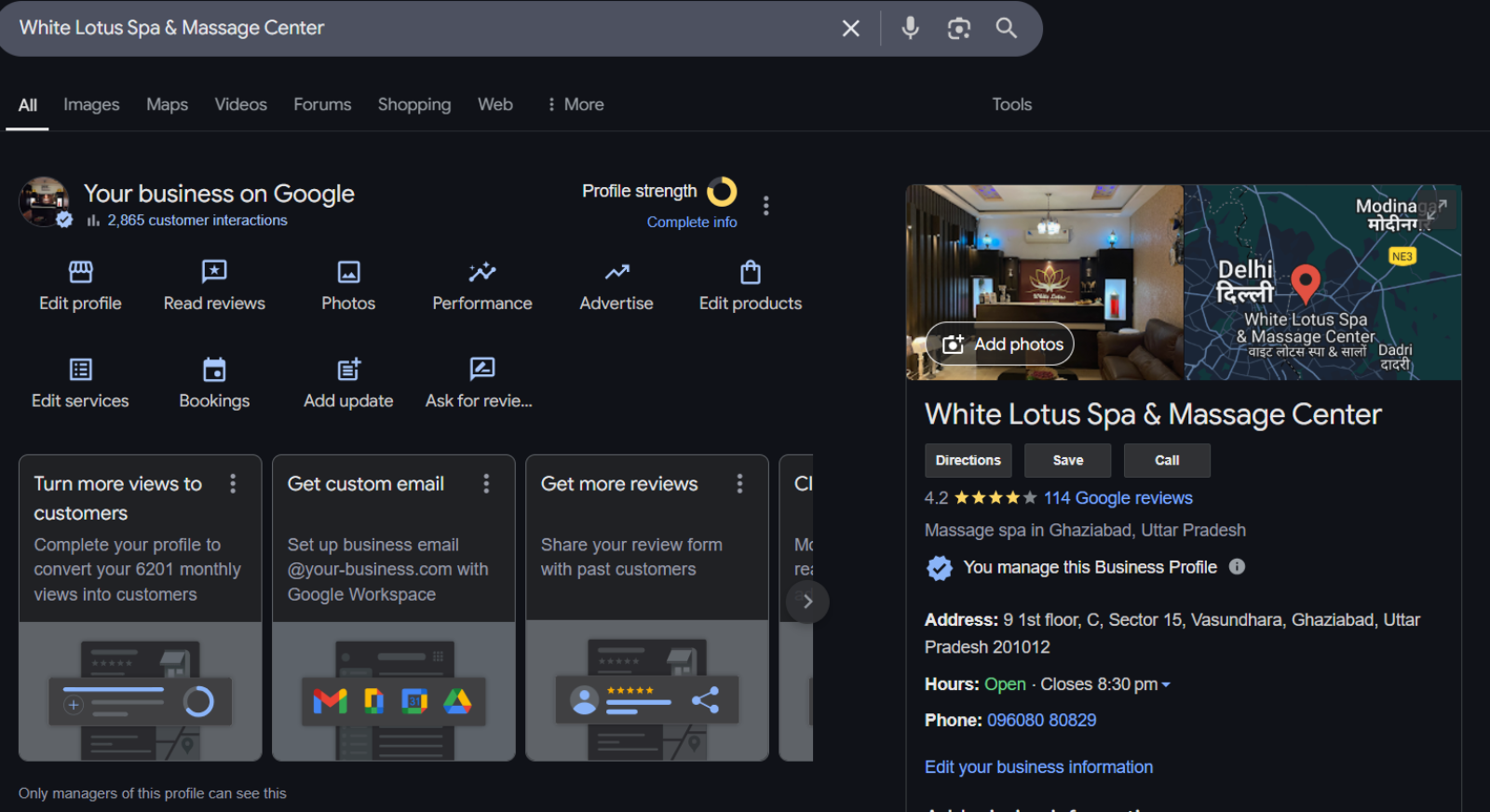Switch to the Images tab
The width and height of the screenshot is (1490, 812).
click(91, 104)
